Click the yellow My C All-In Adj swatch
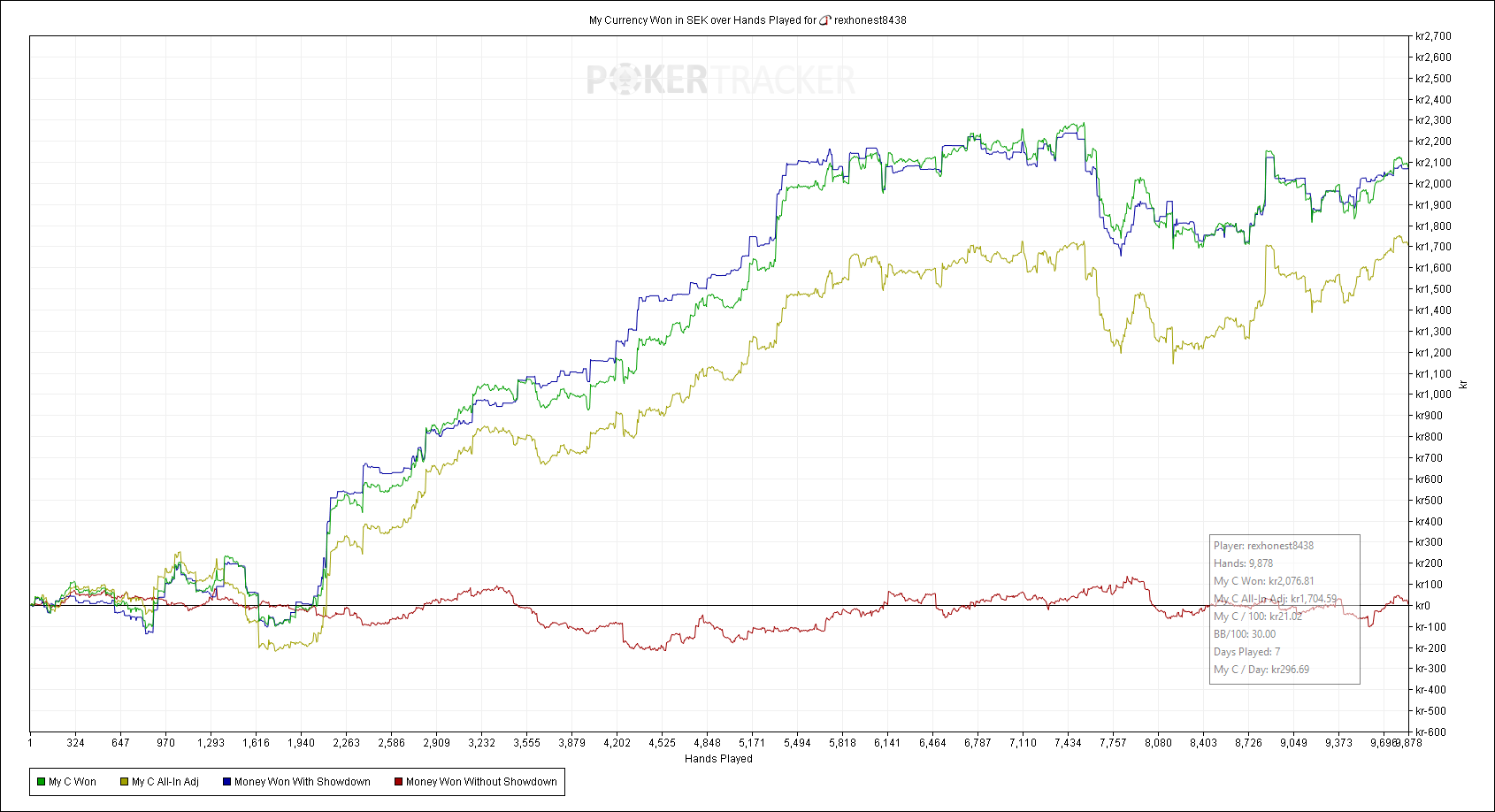 (125, 782)
